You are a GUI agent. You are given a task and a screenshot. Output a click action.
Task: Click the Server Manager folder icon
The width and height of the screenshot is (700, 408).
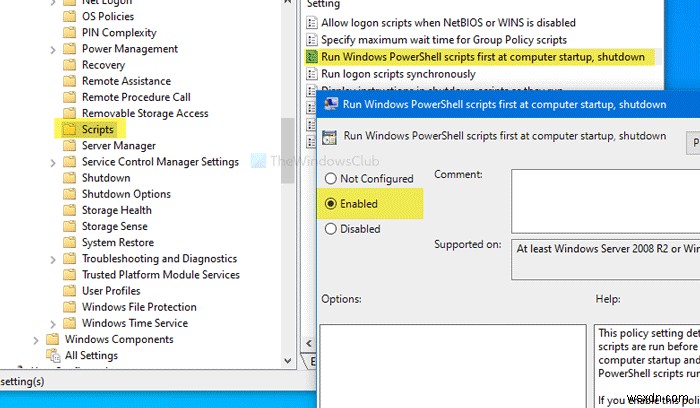click(x=69, y=145)
